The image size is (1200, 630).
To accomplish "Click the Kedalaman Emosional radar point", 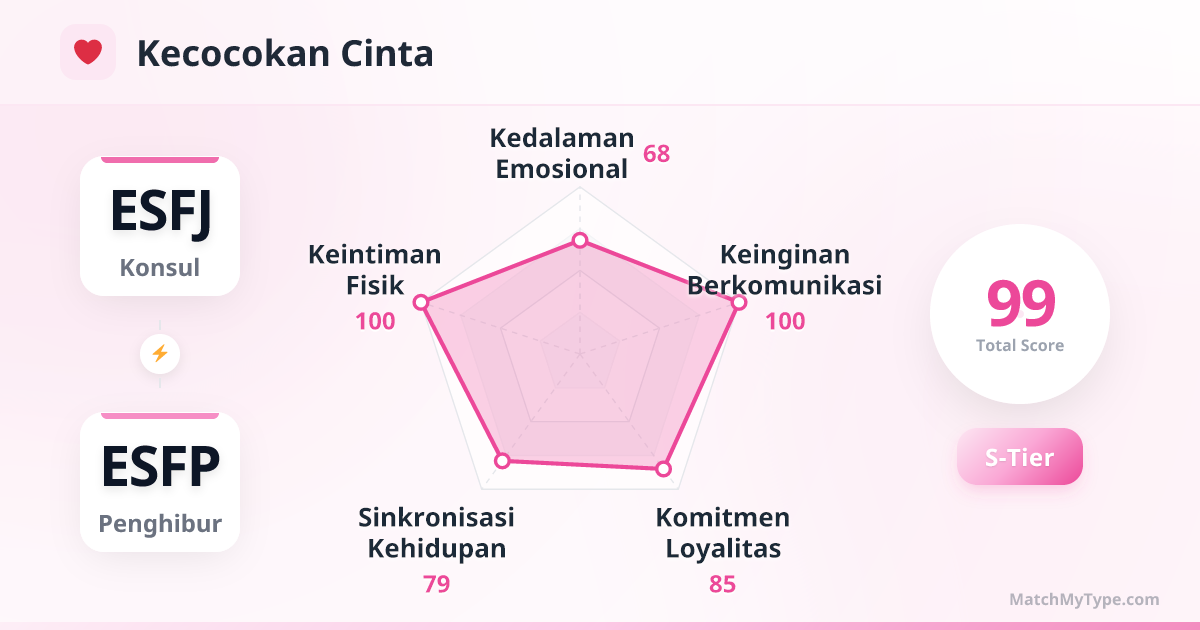I will [x=579, y=241].
